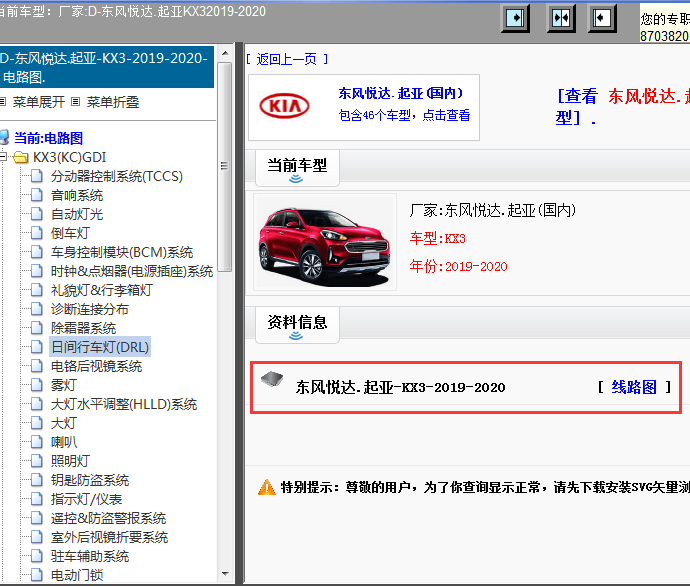Click the arrow under 资料信息 tab
This screenshot has height=586, width=690.
click(296, 336)
